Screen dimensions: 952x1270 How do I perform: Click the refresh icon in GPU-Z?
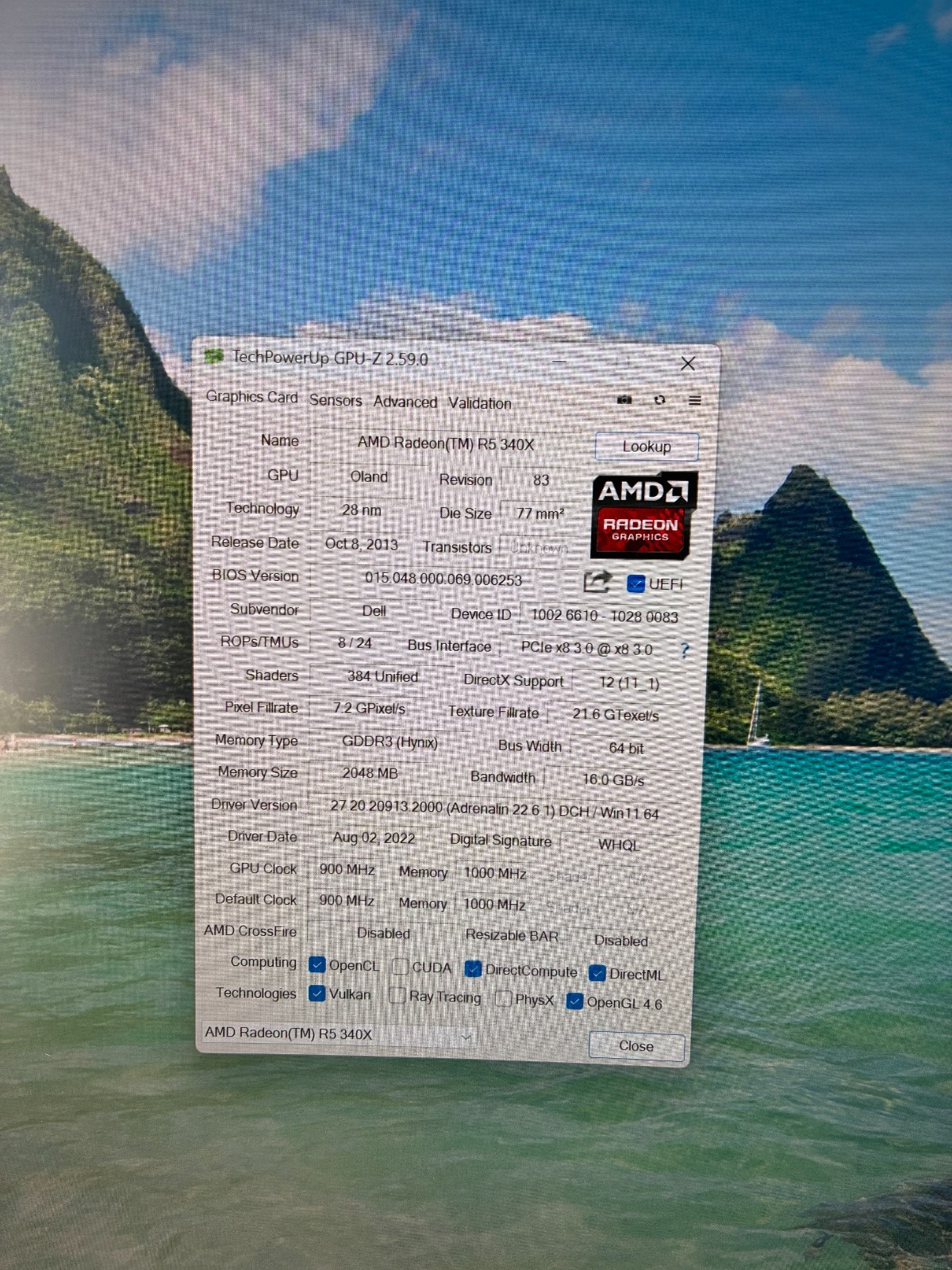pyautogui.click(x=659, y=399)
